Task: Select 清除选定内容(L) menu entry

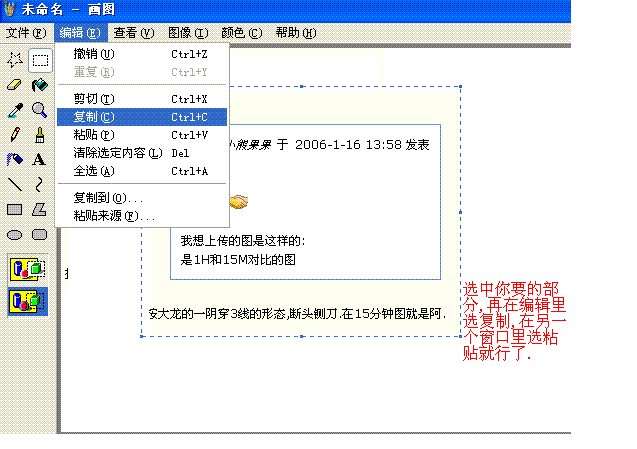Action: pyautogui.click(x=142, y=153)
